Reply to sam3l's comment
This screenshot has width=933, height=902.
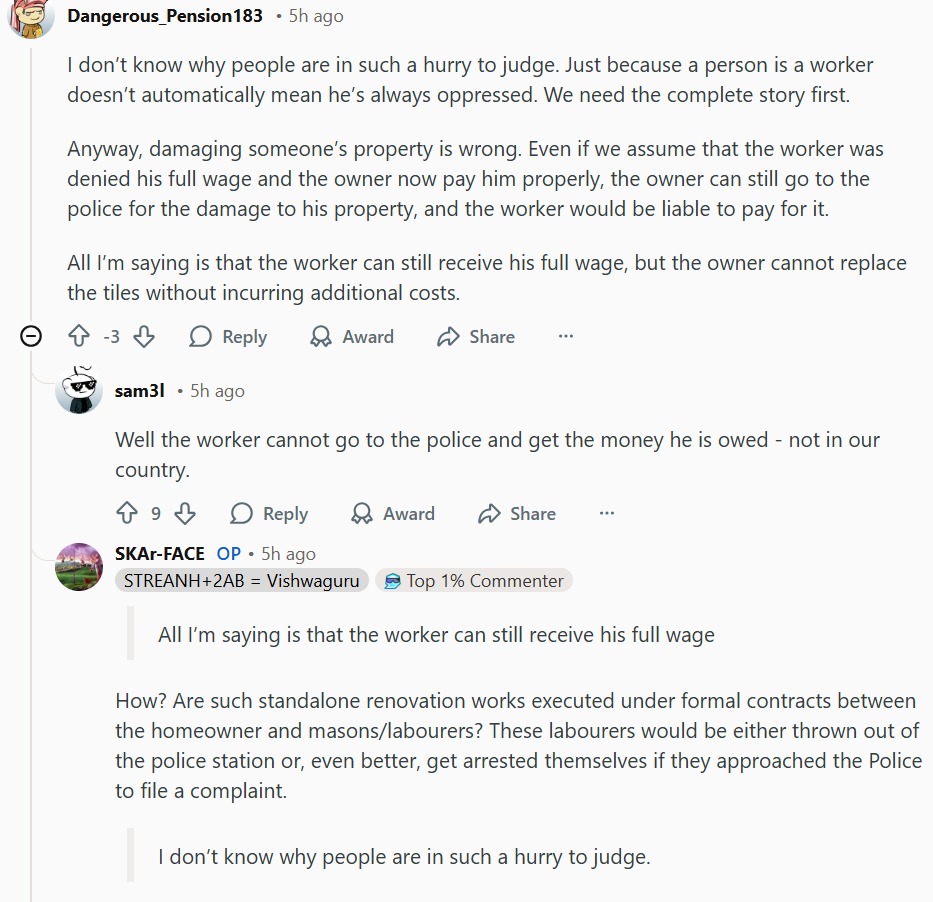click(269, 514)
